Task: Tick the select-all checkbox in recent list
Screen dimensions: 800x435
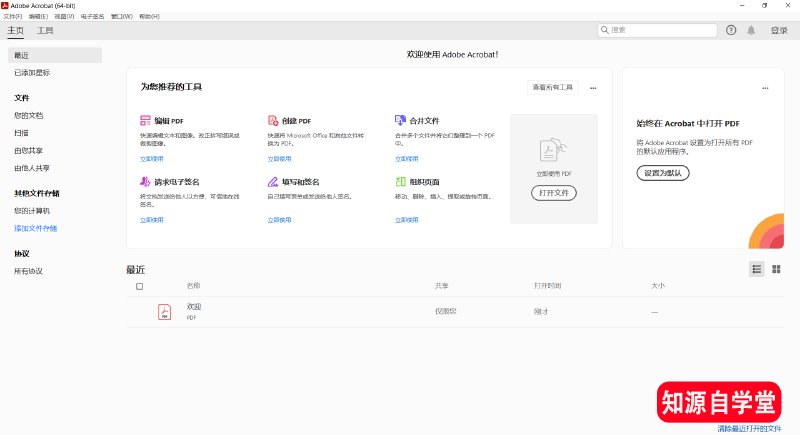Action: (x=139, y=286)
